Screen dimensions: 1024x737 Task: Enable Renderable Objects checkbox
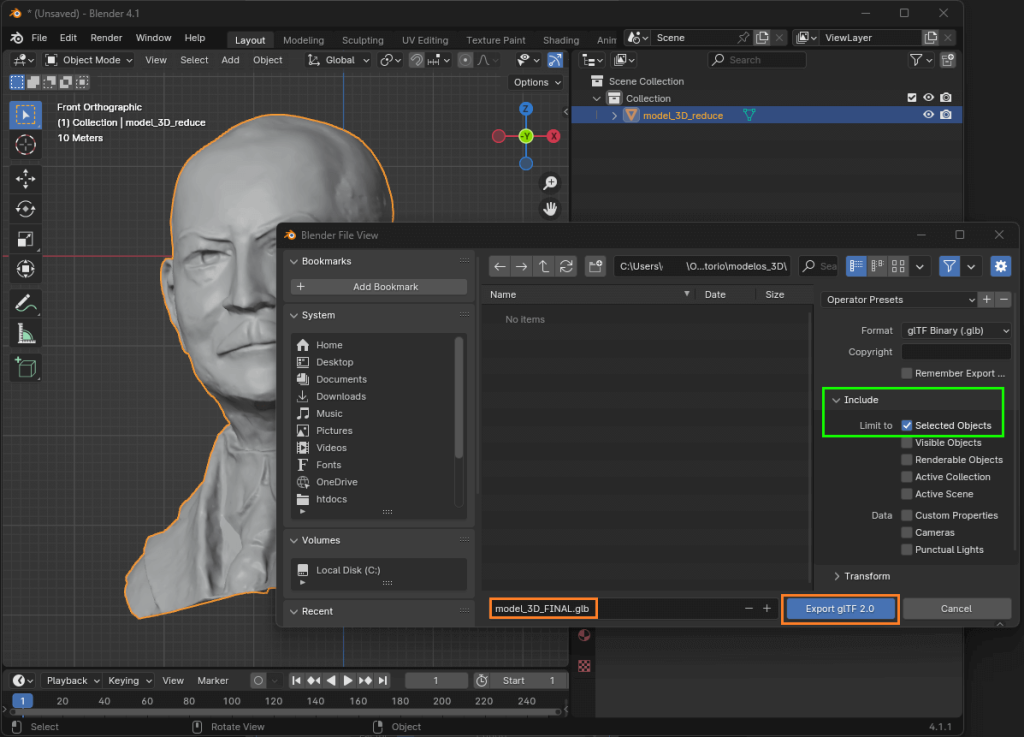tap(906, 460)
